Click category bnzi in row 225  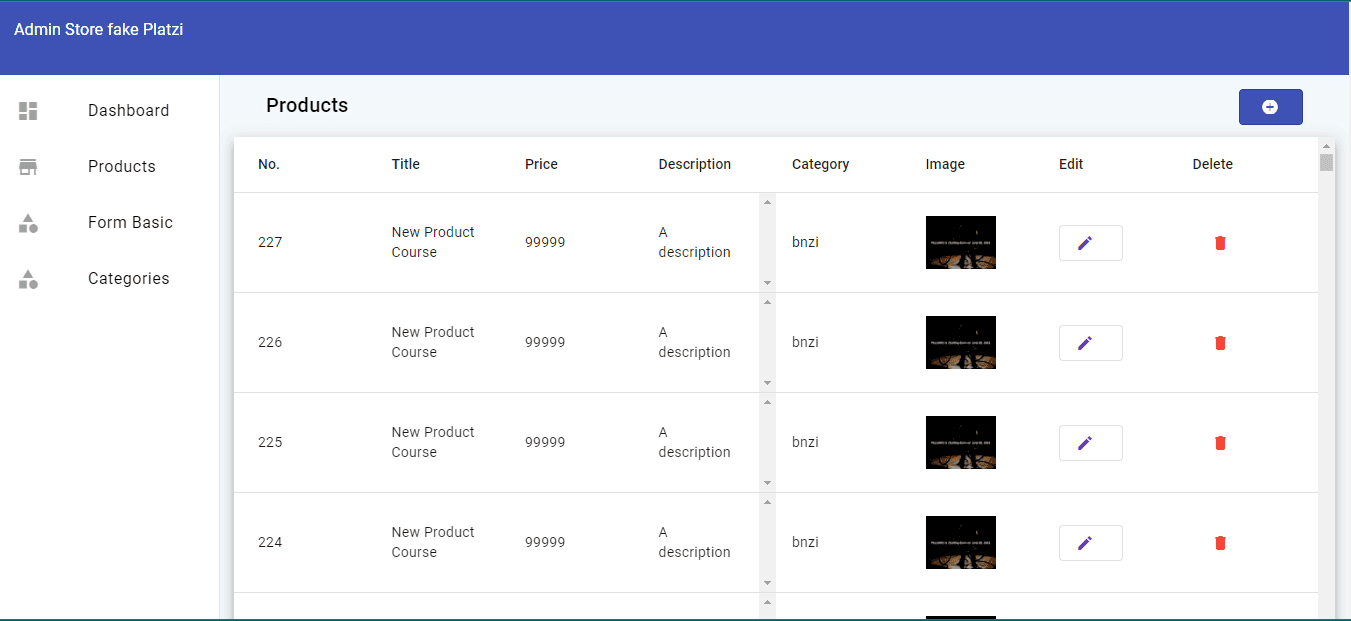click(x=805, y=442)
